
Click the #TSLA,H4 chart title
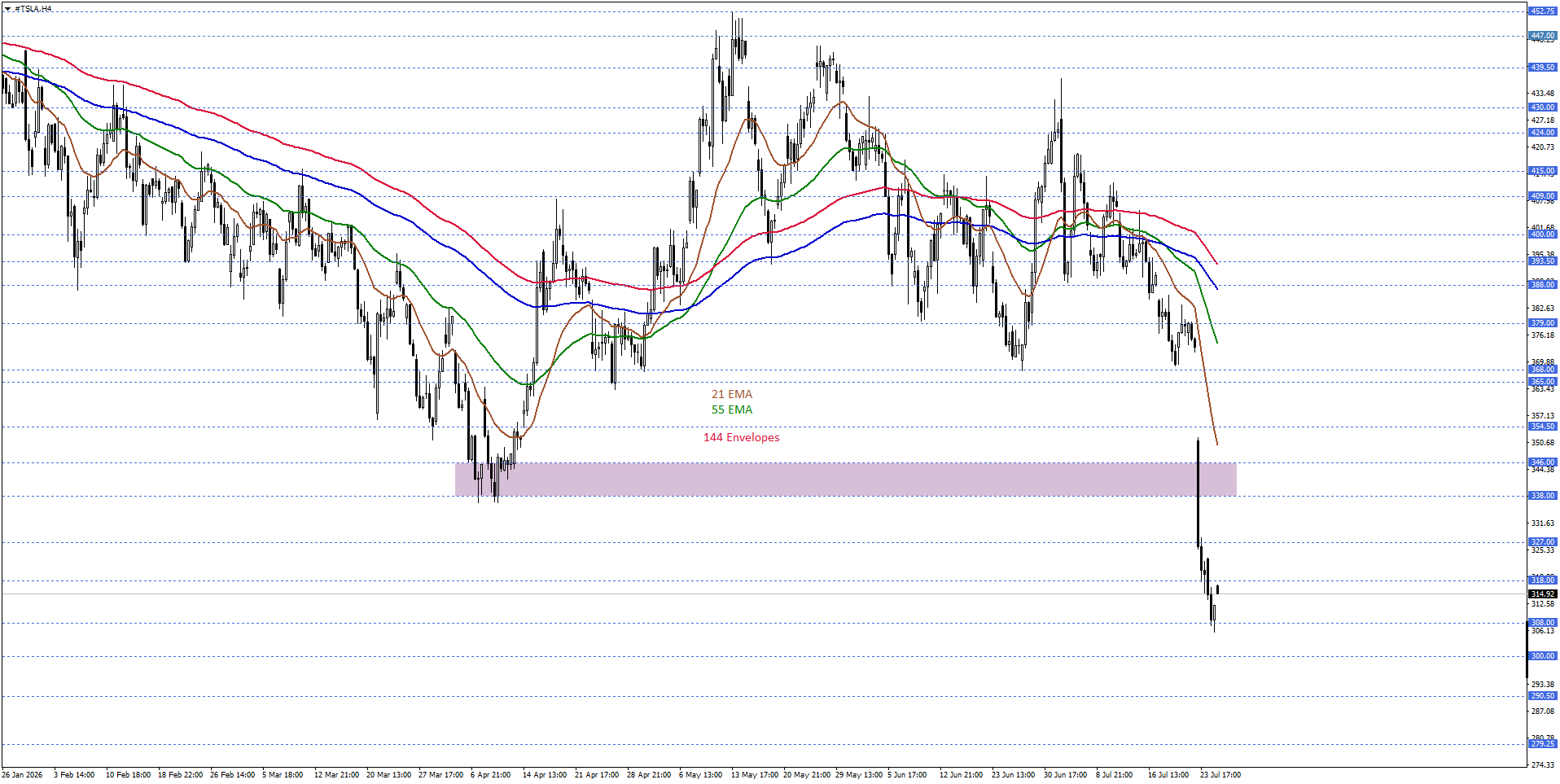pyautogui.click(x=33, y=9)
